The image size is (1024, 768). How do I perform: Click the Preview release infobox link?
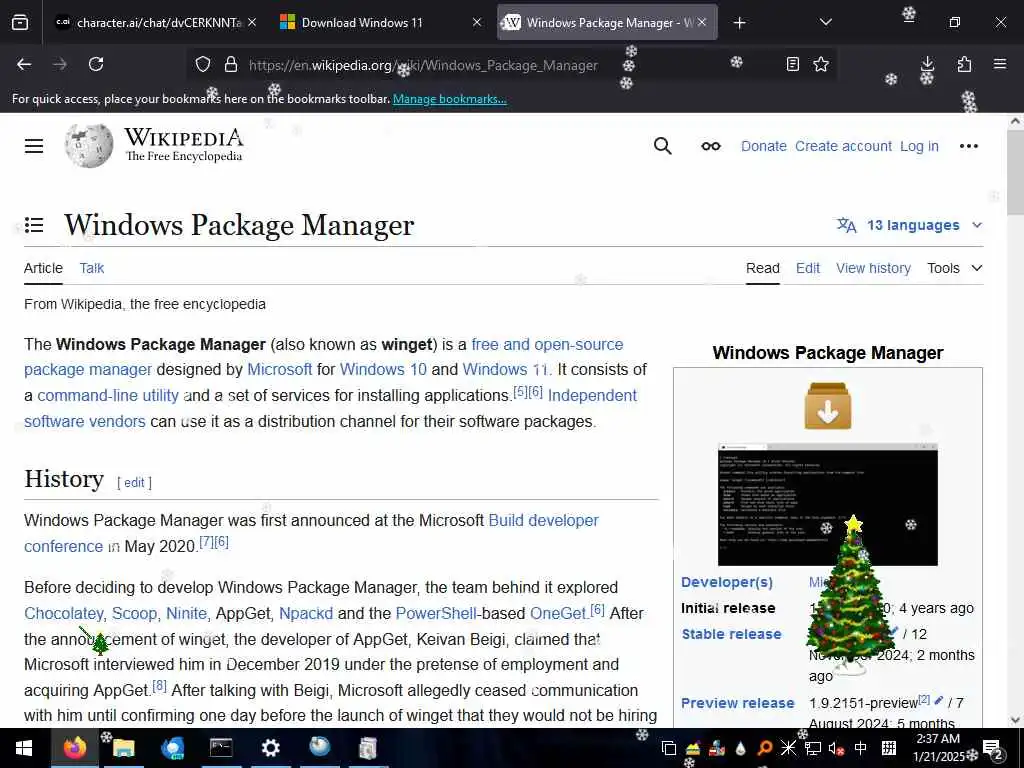coord(738,703)
